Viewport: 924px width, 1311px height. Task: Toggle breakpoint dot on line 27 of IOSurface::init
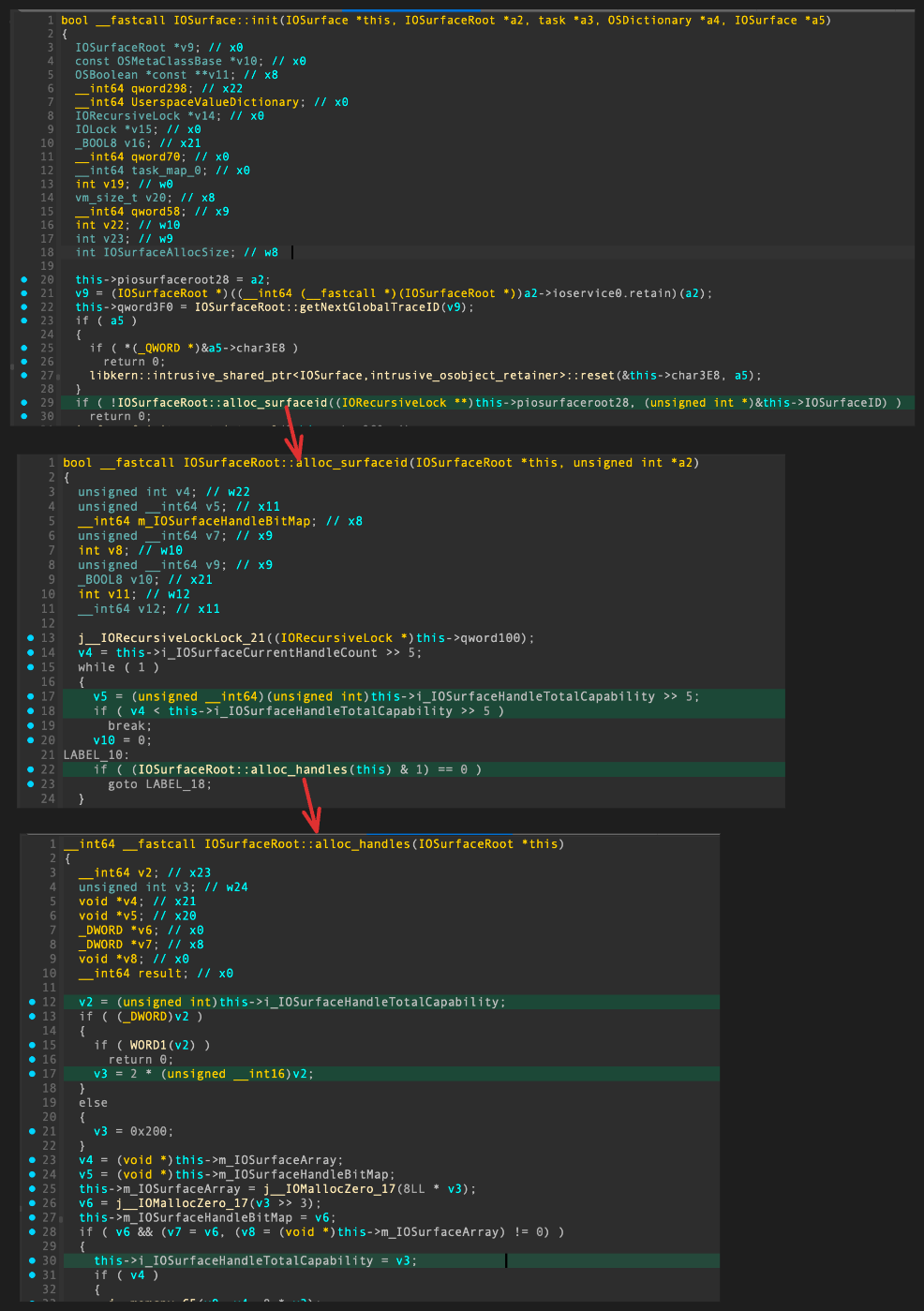(23, 375)
